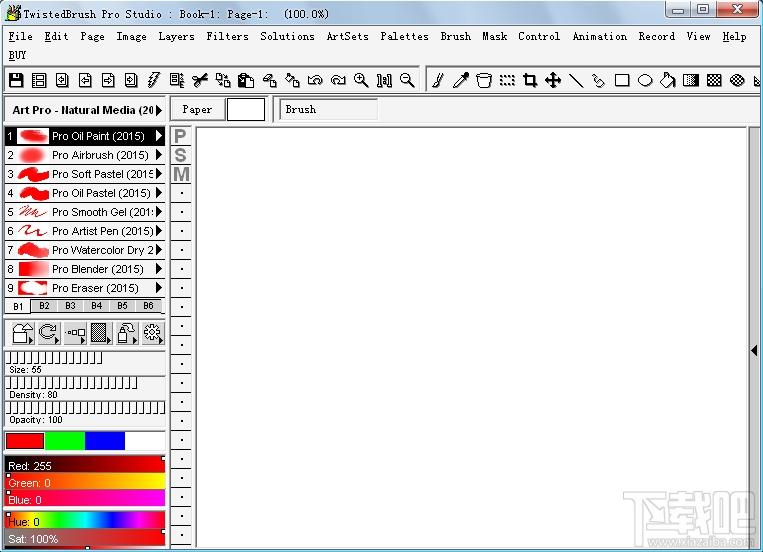The image size is (763, 552).
Task: Click the Zoom In magnifier icon
Action: coord(361,80)
